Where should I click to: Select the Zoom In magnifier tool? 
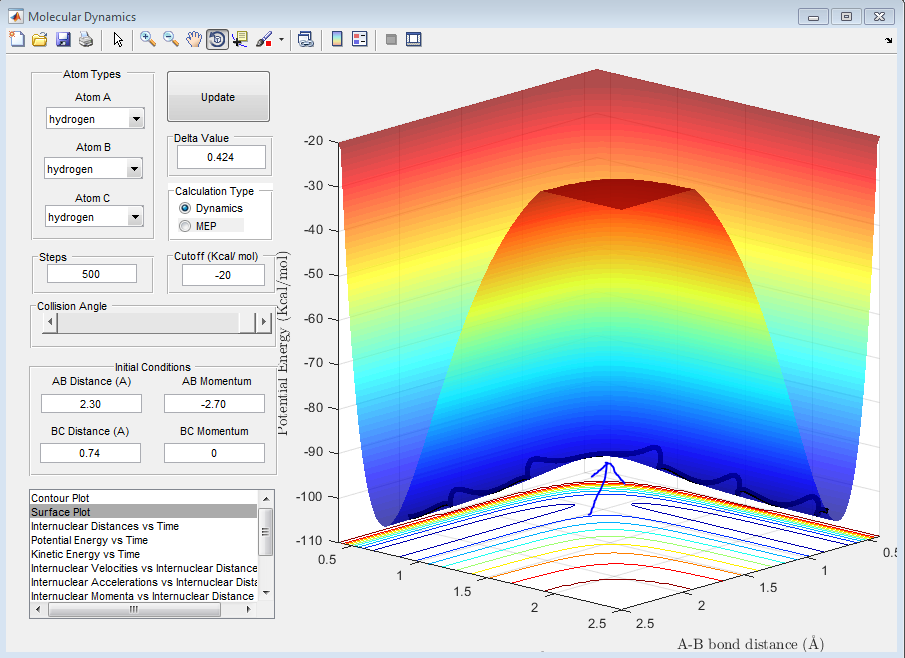(148, 40)
